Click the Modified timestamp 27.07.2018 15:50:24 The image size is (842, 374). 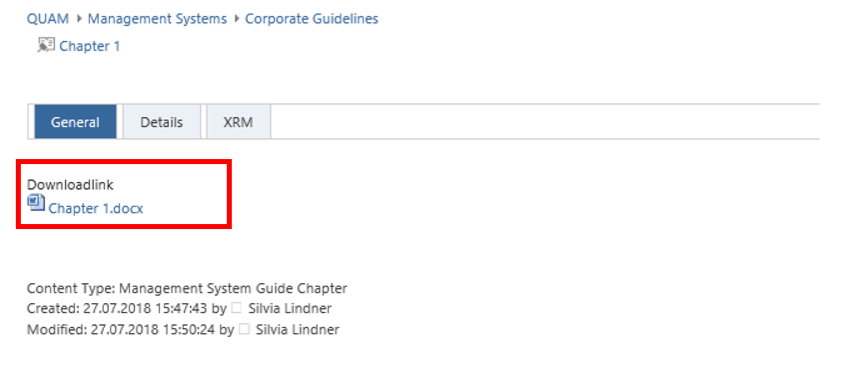point(154,329)
